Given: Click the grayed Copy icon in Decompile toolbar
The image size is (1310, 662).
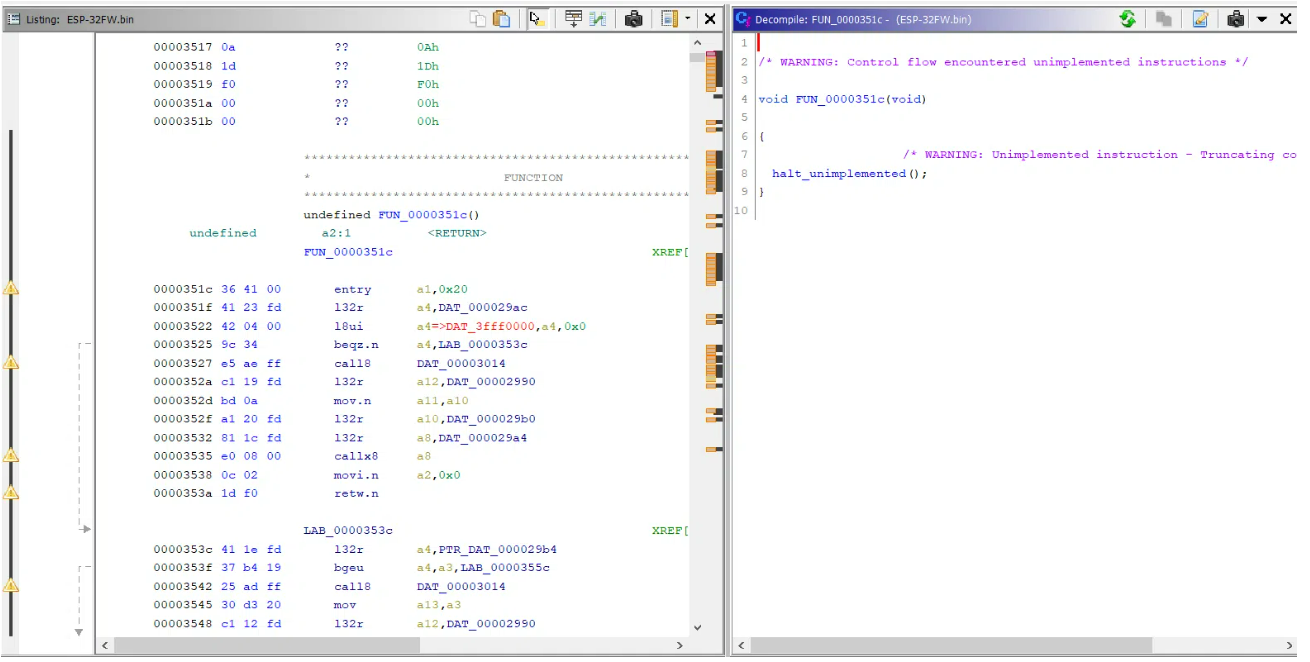Looking at the screenshot, I should click(x=1163, y=18).
